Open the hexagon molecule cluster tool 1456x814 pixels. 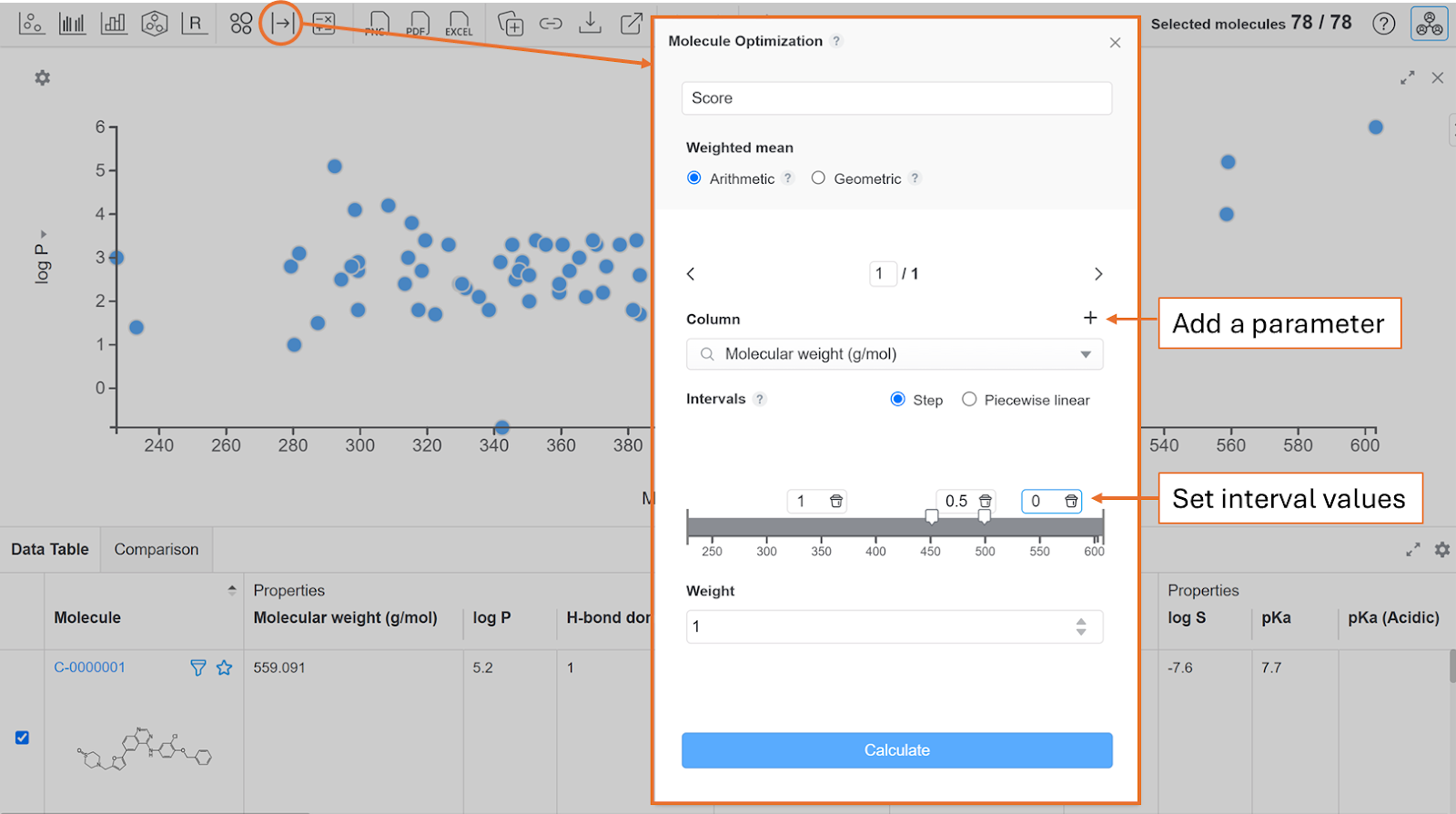pos(155,24)
